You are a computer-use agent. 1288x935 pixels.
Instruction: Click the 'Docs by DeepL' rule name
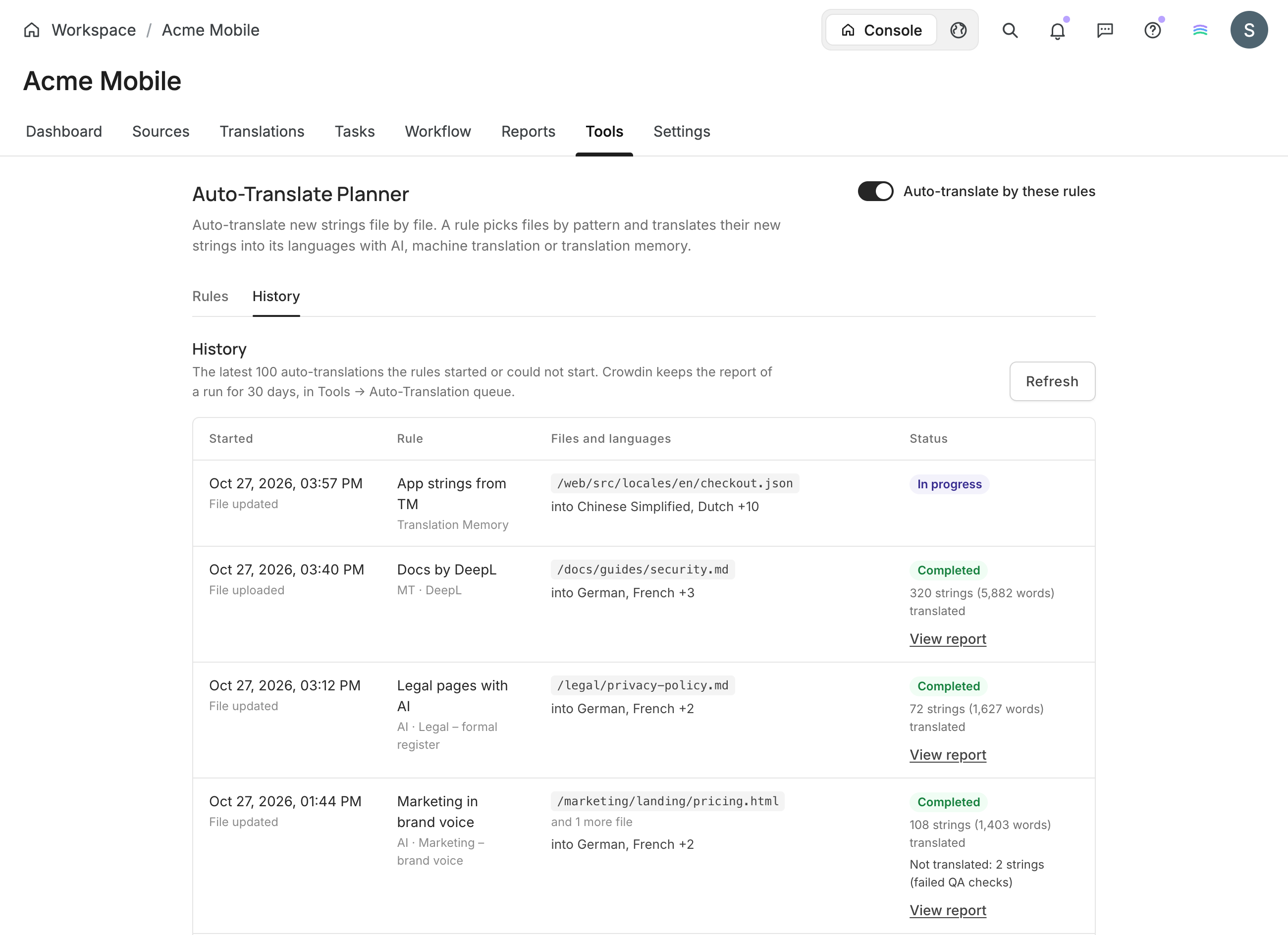pyautogui.click(x=446, y=570)
